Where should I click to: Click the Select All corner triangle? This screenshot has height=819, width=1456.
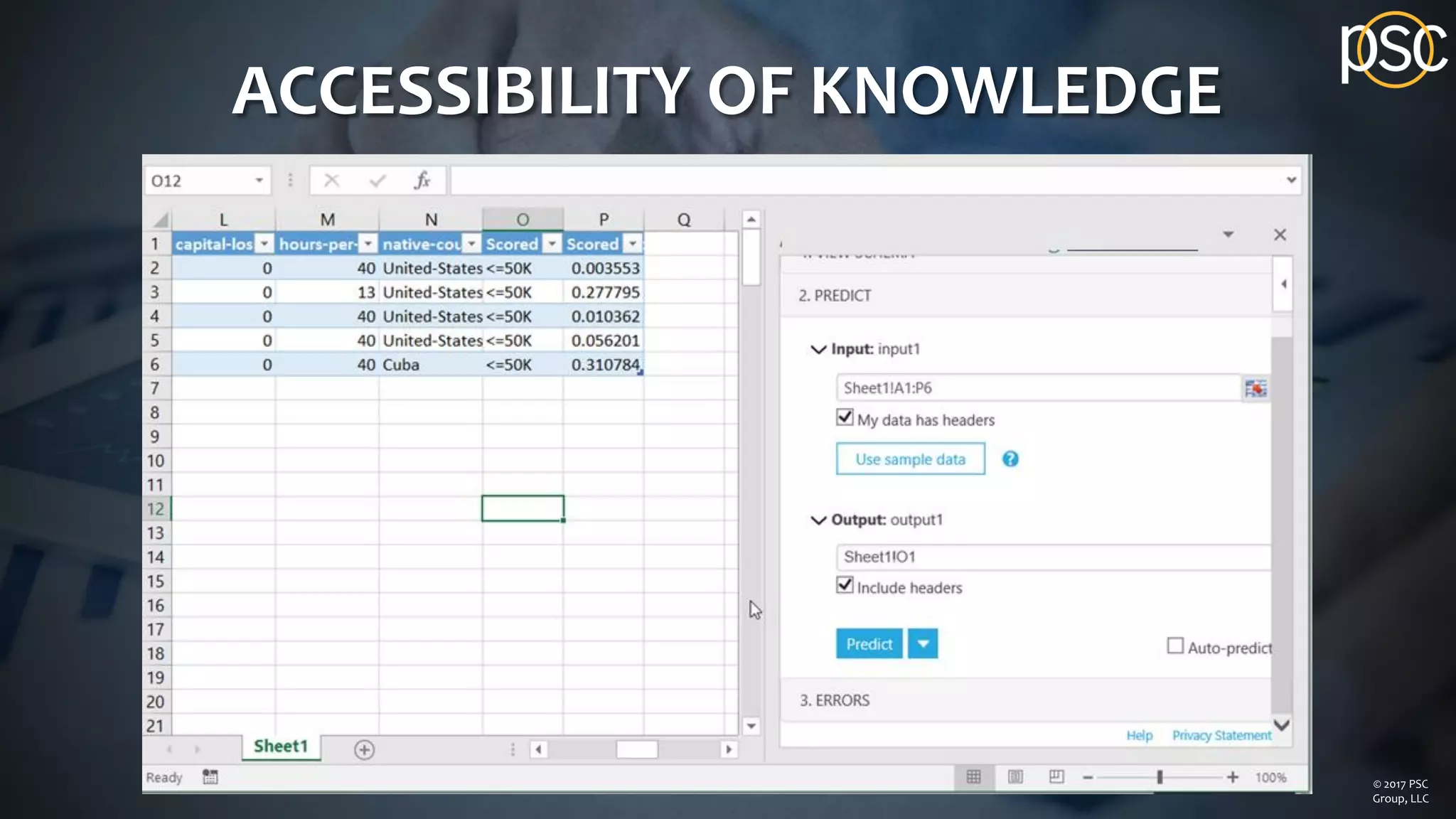tap(161, 220)
